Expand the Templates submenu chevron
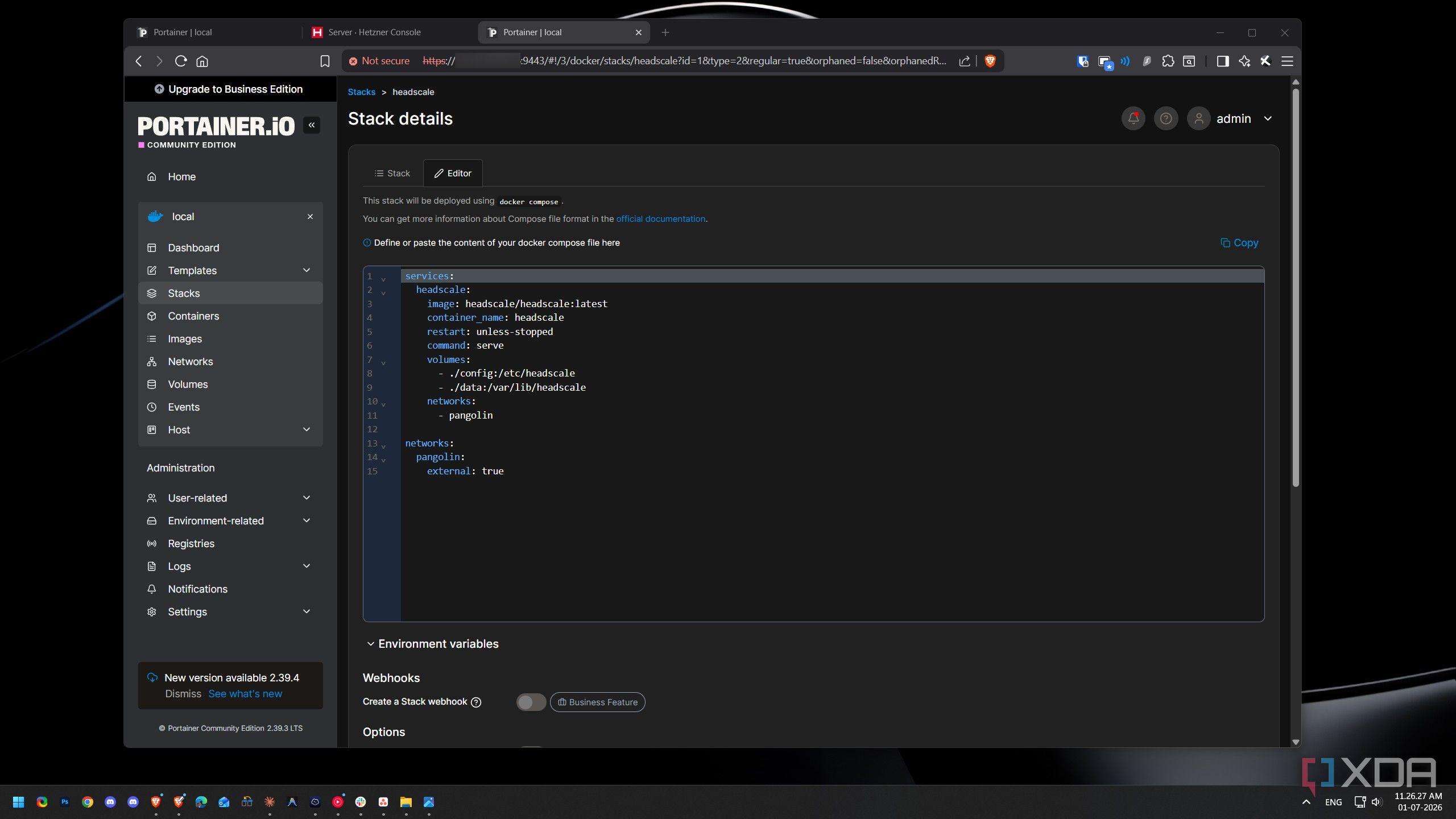The height and width of the screenshot is (819, 1456). coord(307,270)
